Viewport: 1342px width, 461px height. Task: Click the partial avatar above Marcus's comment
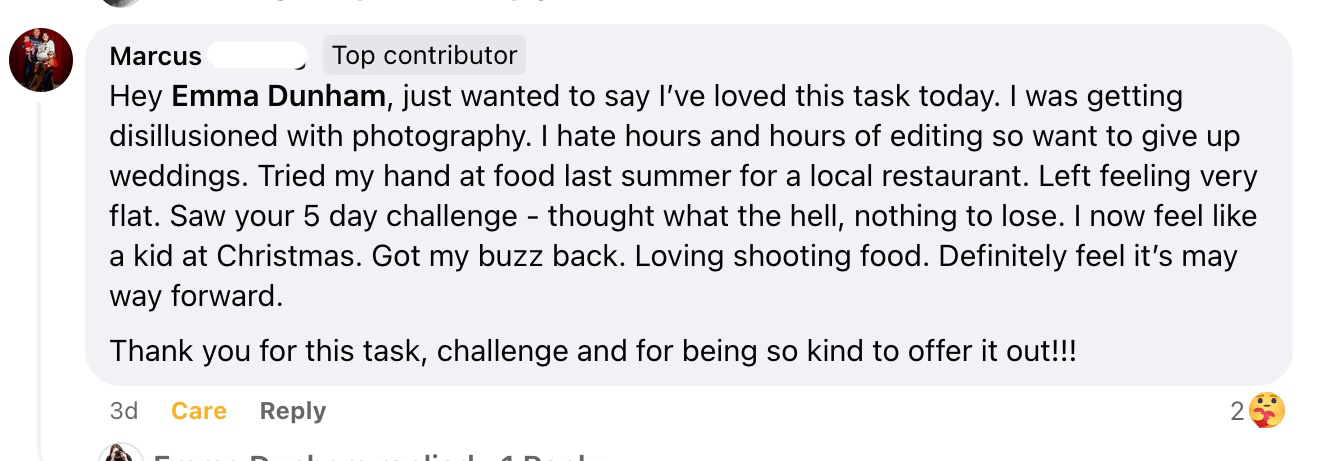pyautogui.click(x=121, y=3)
